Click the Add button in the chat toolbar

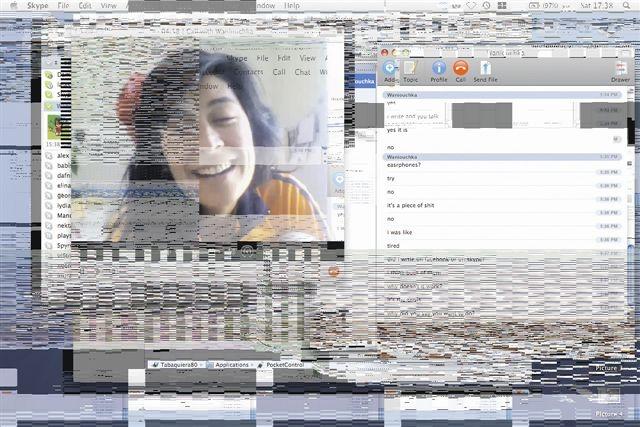(390, 71)
